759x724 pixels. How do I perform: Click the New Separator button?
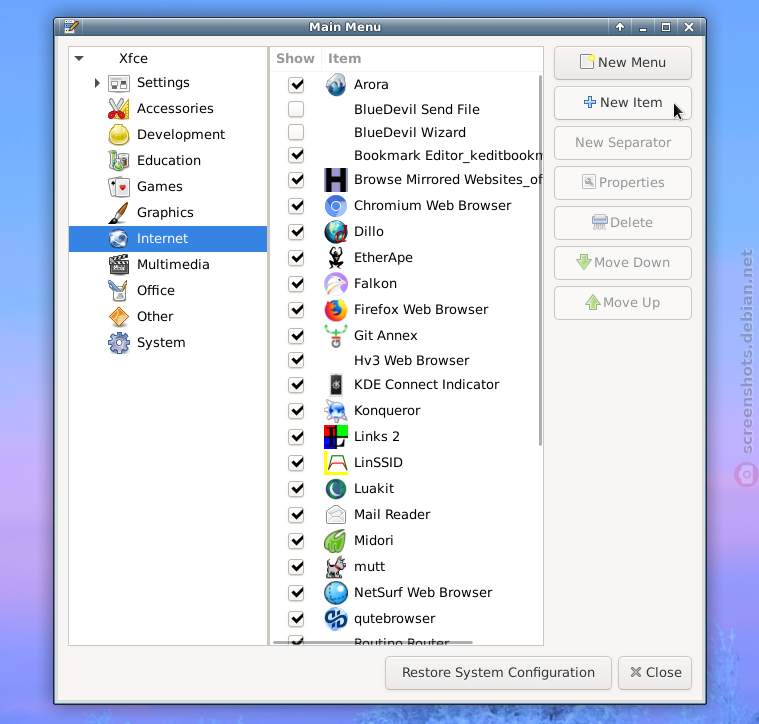622,143
